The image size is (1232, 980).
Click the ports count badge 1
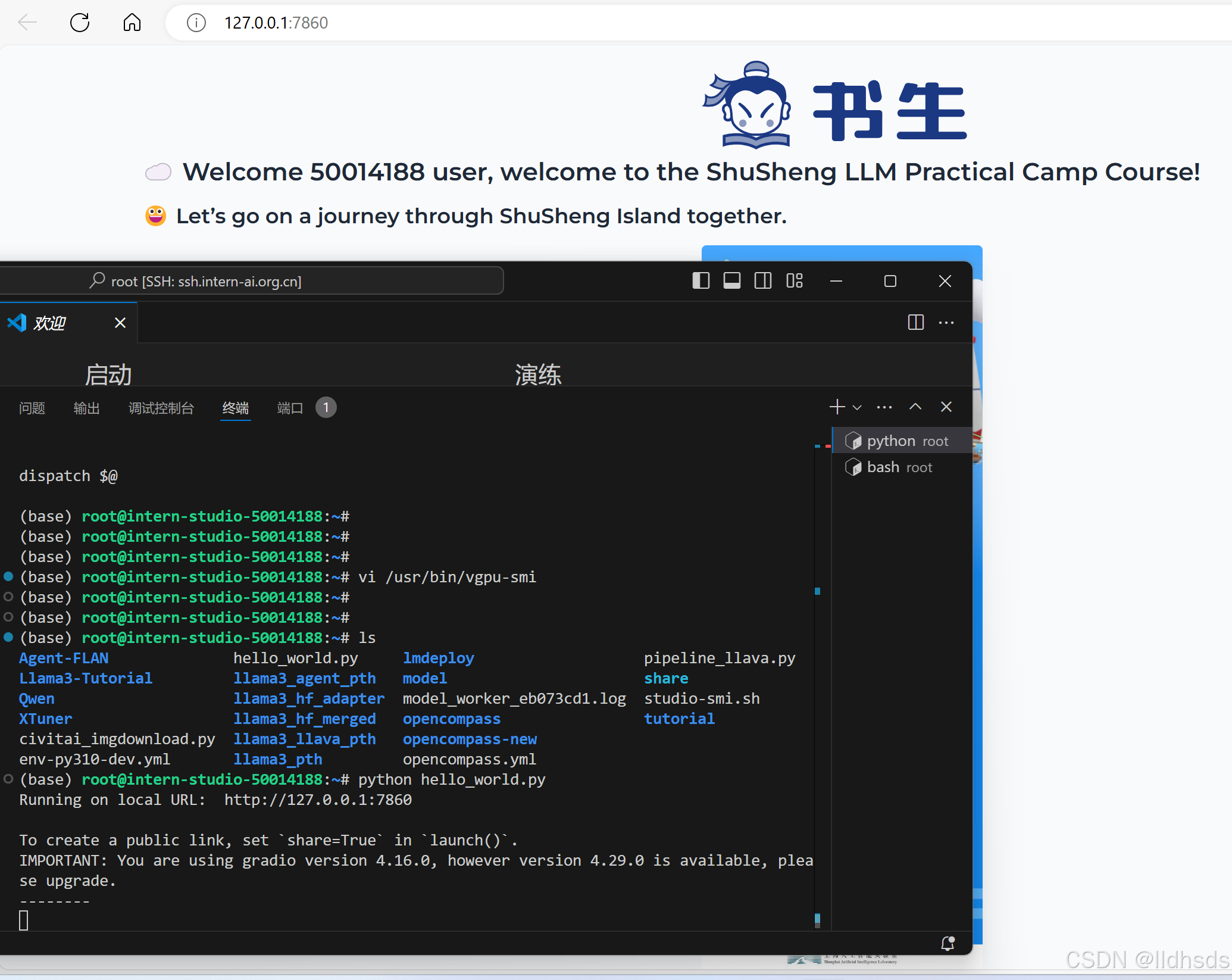coord(326,408)
